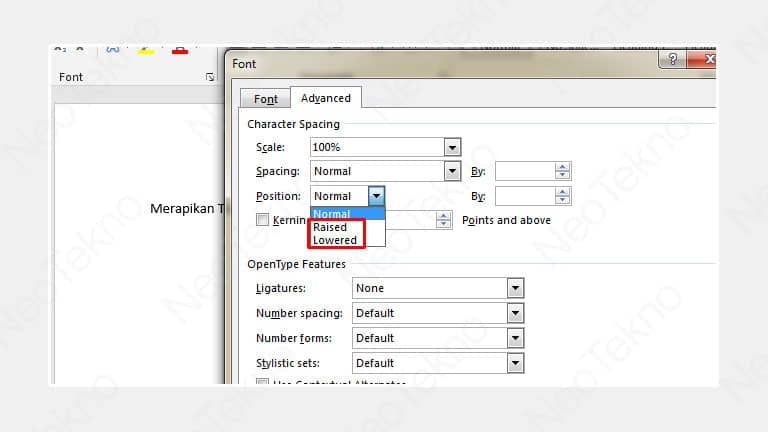Open the Spacing dropdown arrow
Viewport: 768px width, 432px height.
[452, 171]
